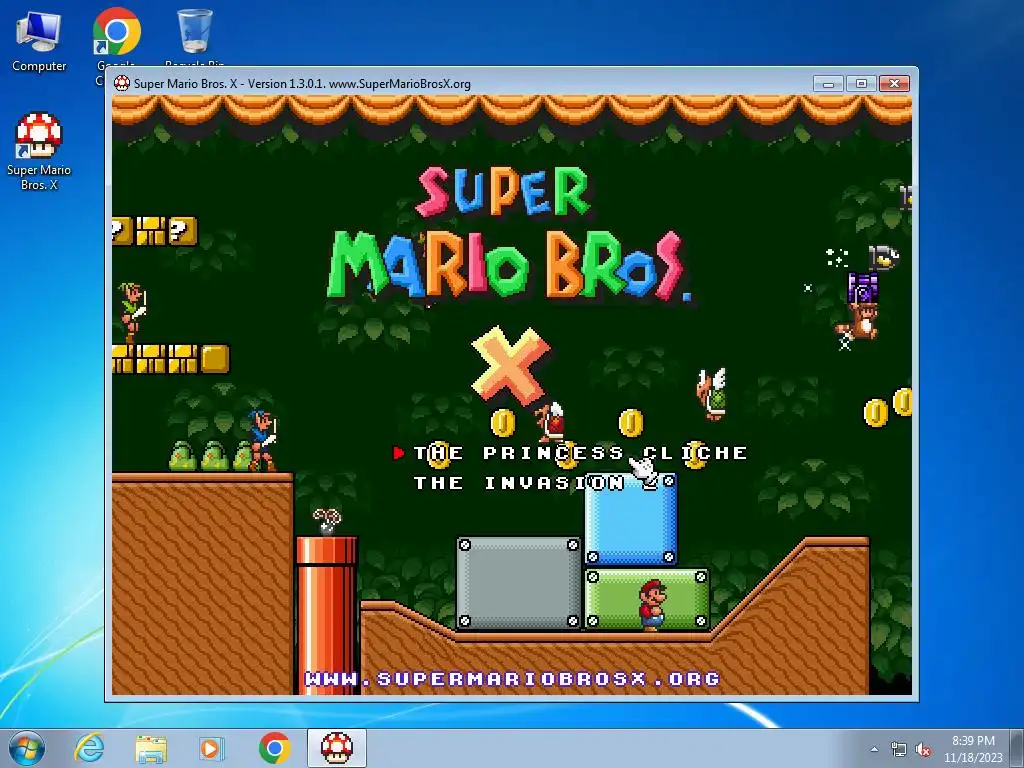Open Internet Explorer from the taskbar
Screen dimensions: 1024x768
pos(89,748)
